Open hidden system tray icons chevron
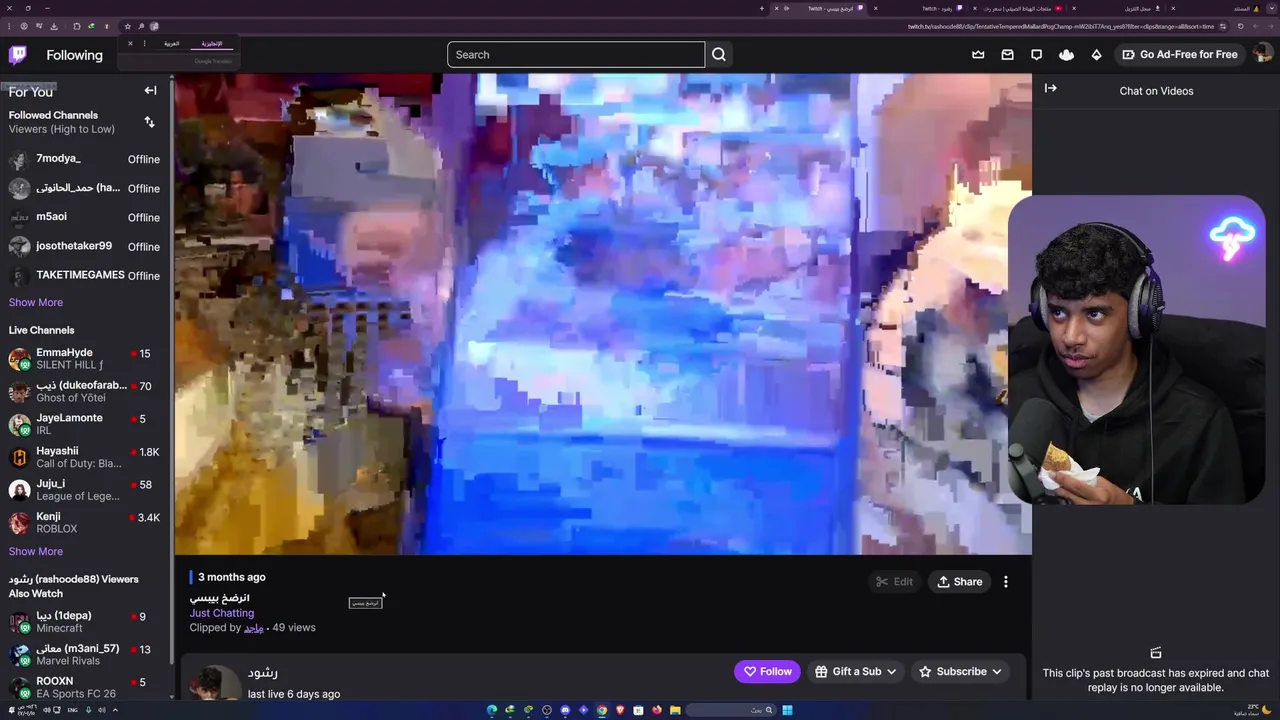 coord(115,710)
